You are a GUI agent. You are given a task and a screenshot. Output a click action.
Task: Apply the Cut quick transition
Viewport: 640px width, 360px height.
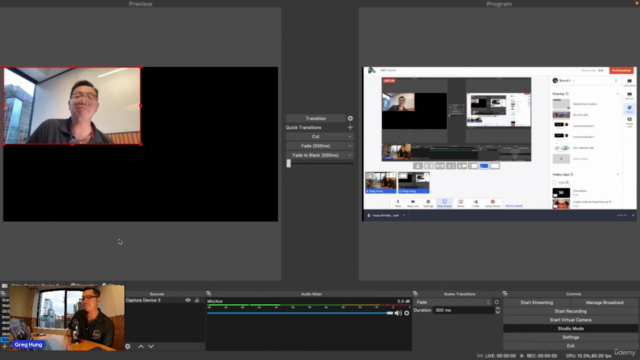click(x=316, y=137)
